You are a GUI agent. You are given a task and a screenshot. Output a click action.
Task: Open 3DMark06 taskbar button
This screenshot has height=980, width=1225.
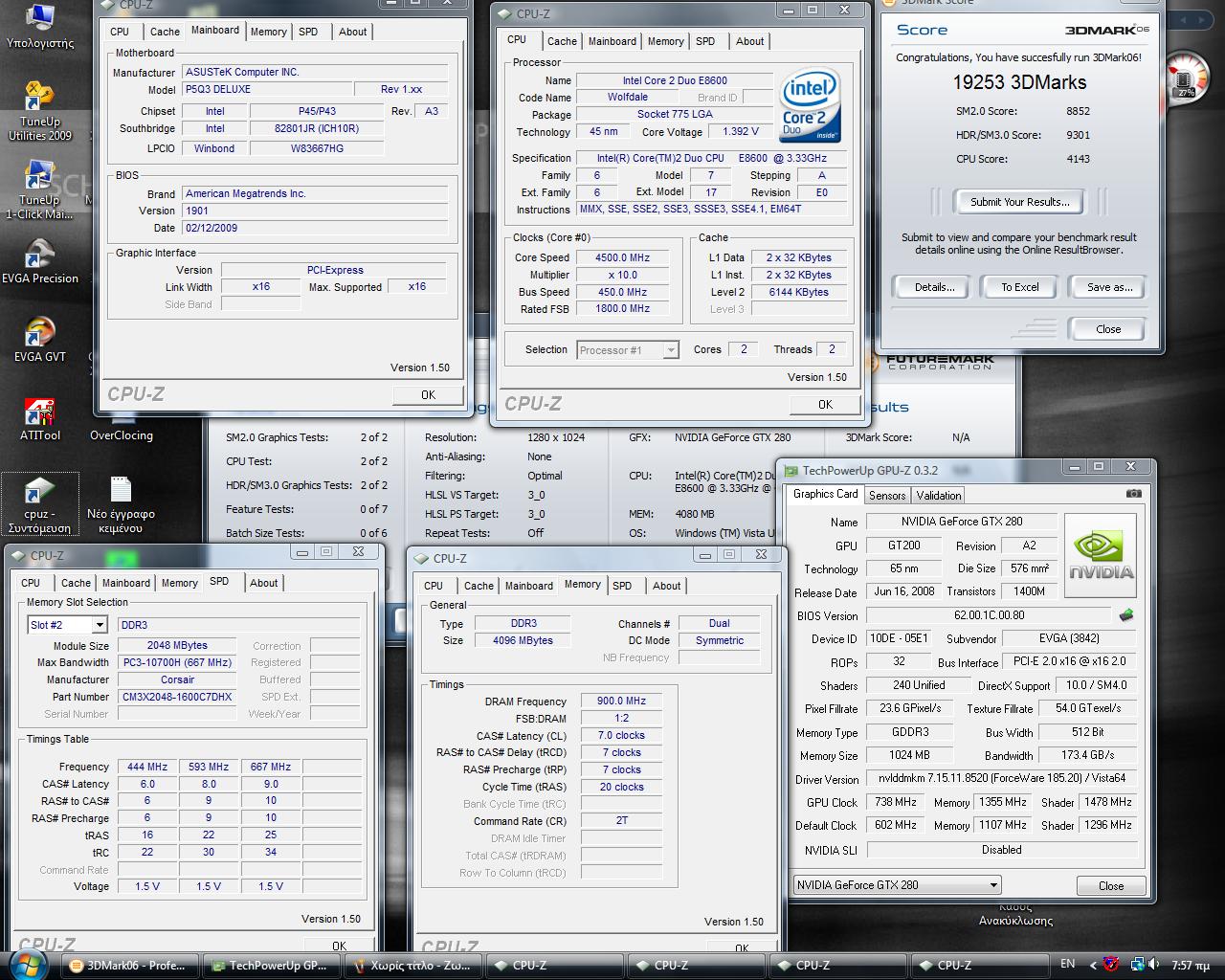coord(128,966)
